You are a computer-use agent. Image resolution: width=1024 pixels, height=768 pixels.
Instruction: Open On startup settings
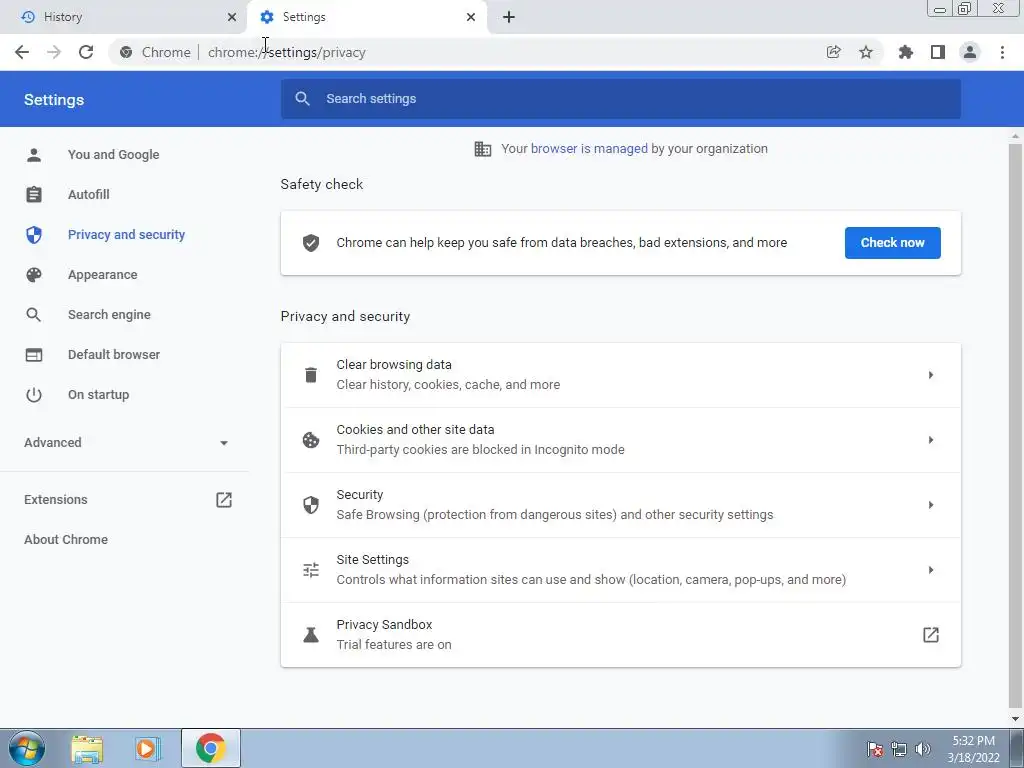[x=99, y=394]
